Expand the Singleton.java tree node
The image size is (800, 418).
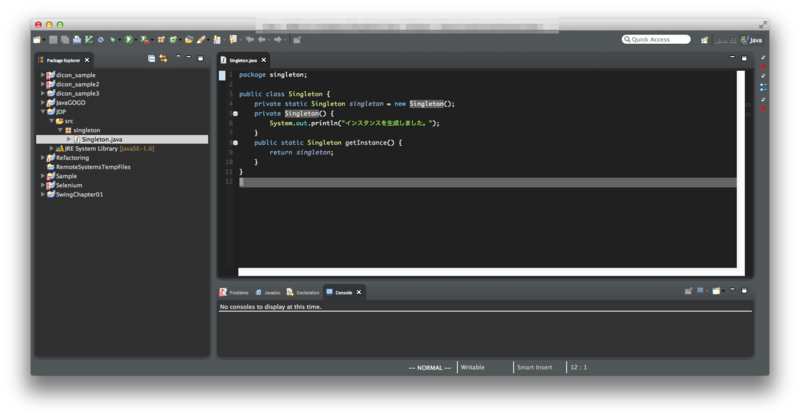click(x=69, y=139)
